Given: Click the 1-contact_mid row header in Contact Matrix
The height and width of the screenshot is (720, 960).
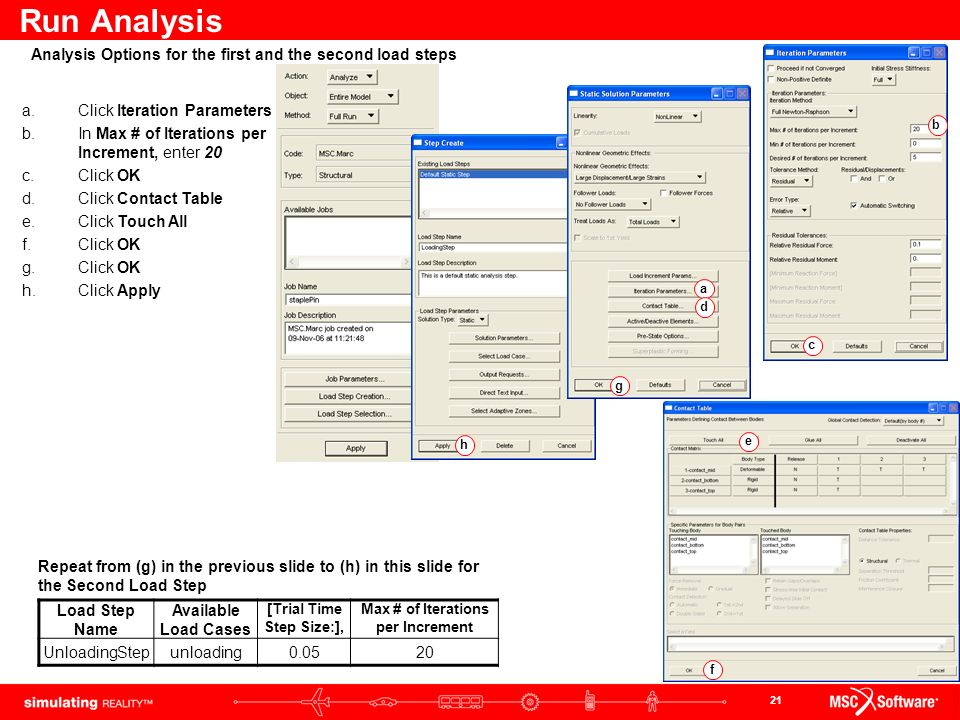Looking at the screenshot, I should point(699,470).
